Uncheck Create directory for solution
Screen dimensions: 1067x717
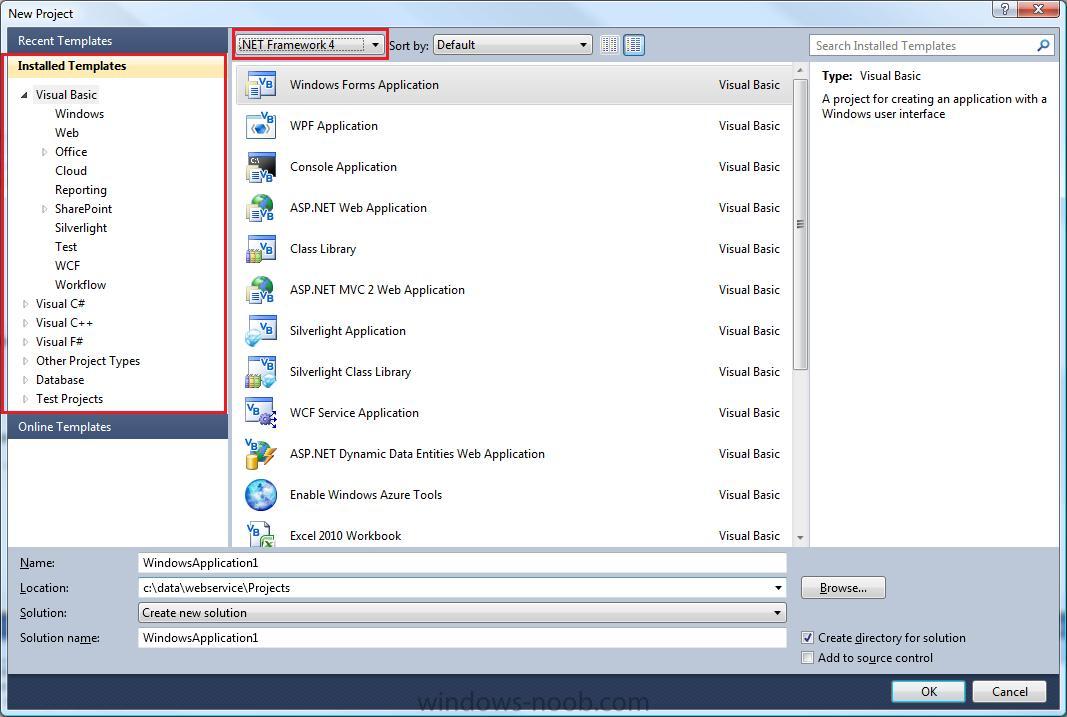(808, 637)
